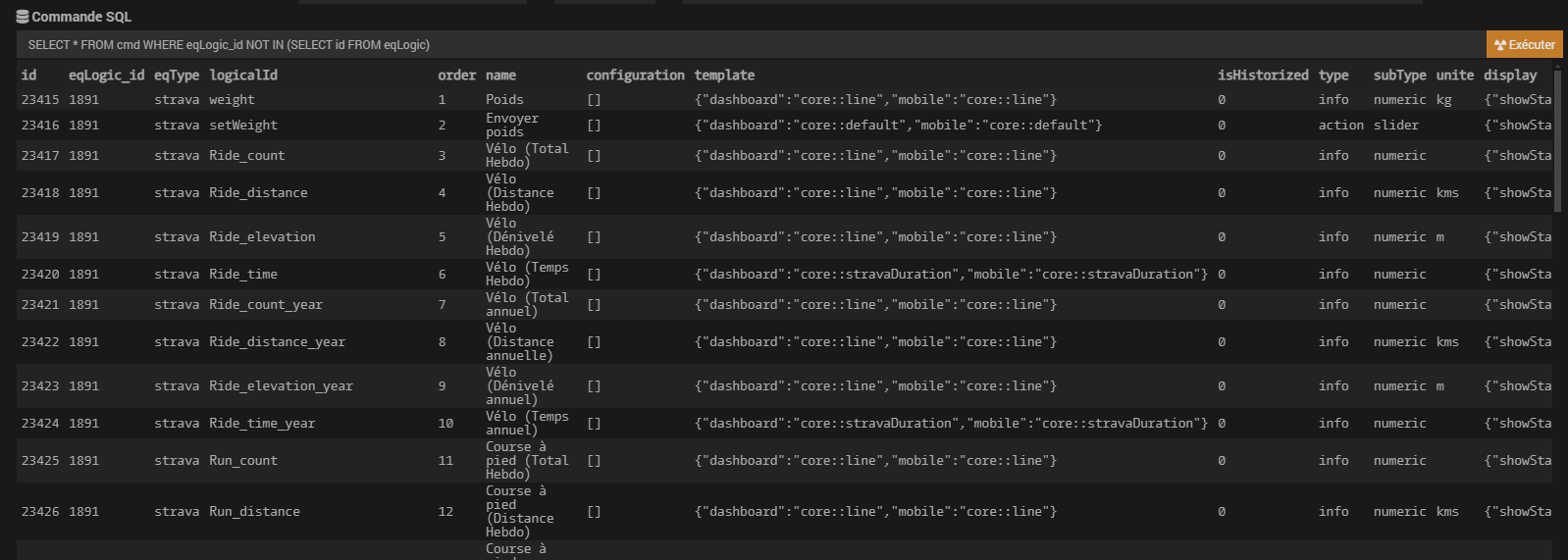
Task: Click the Ride_elevation_year logicalId cell
Action: [x=281, y=385]
